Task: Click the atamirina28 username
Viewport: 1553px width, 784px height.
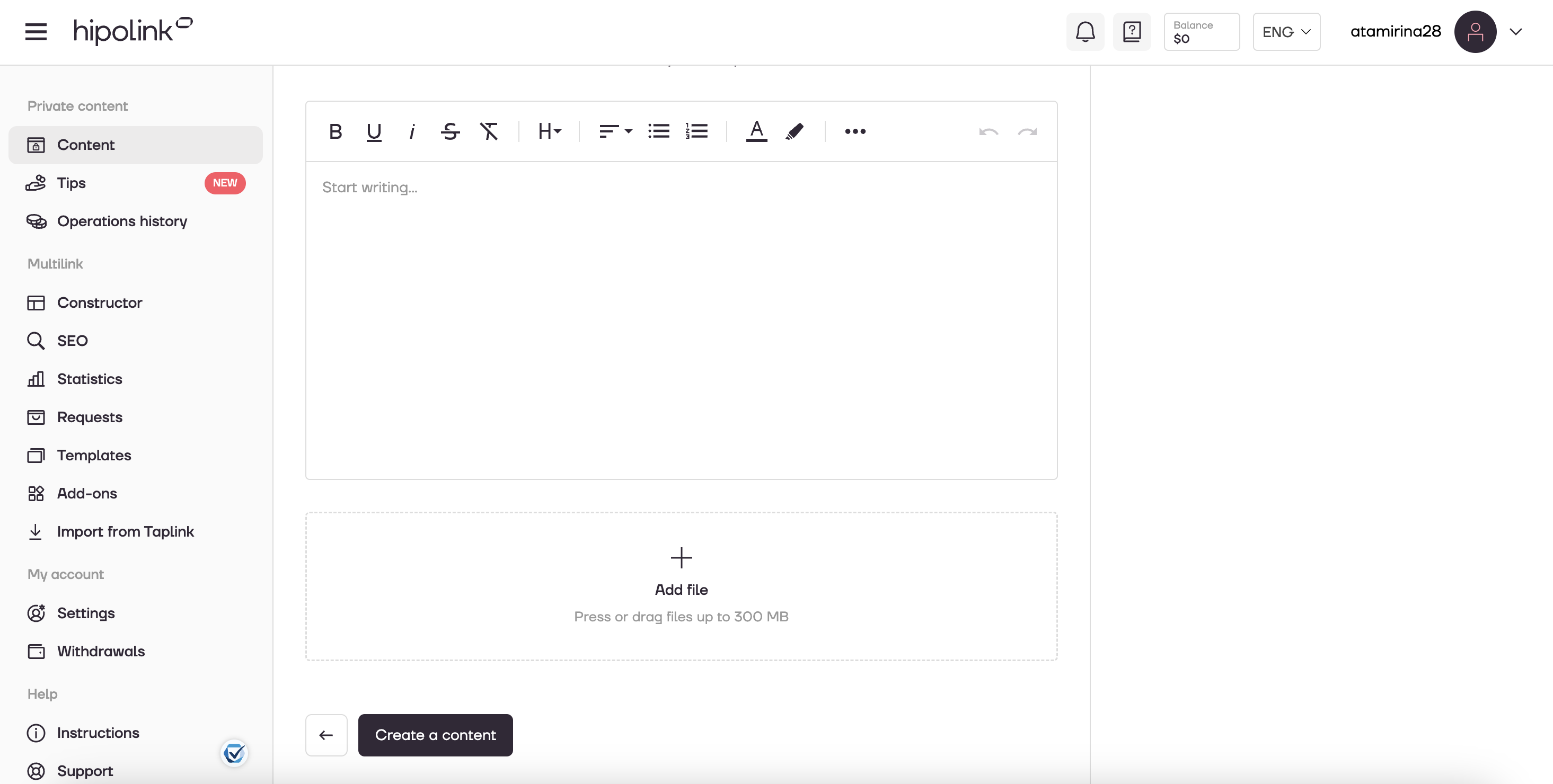Action: tap(1395, 31)
